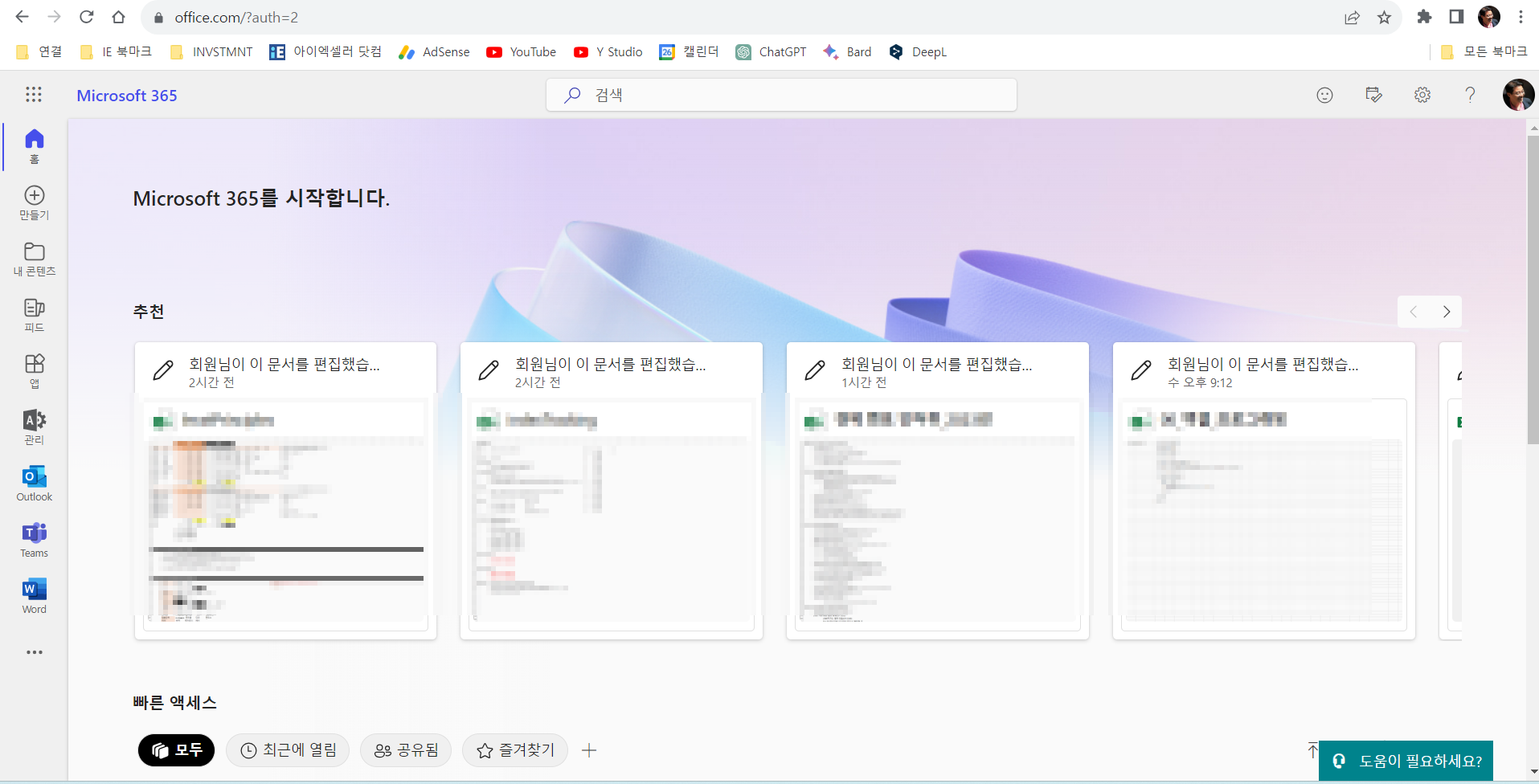The image size is (1539, 784).
Task: Toggle the Chrome side panel icon
Action: pyautogui.click(x=1456, y=17)
